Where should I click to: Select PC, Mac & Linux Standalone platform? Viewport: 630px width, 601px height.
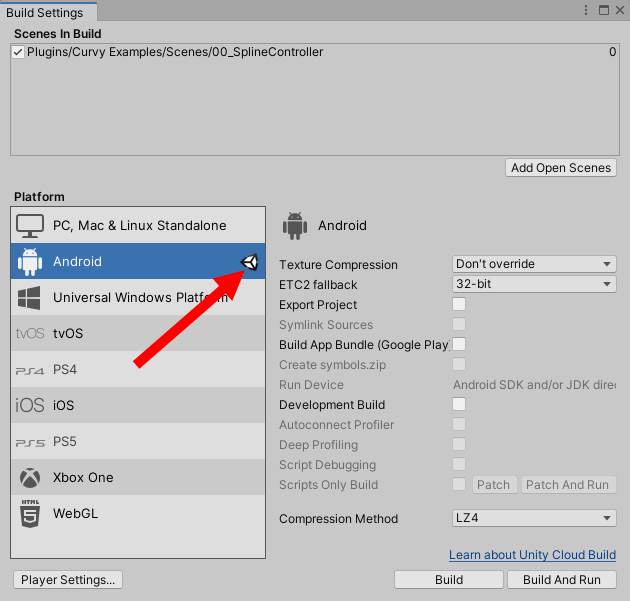tap(138, 225)
